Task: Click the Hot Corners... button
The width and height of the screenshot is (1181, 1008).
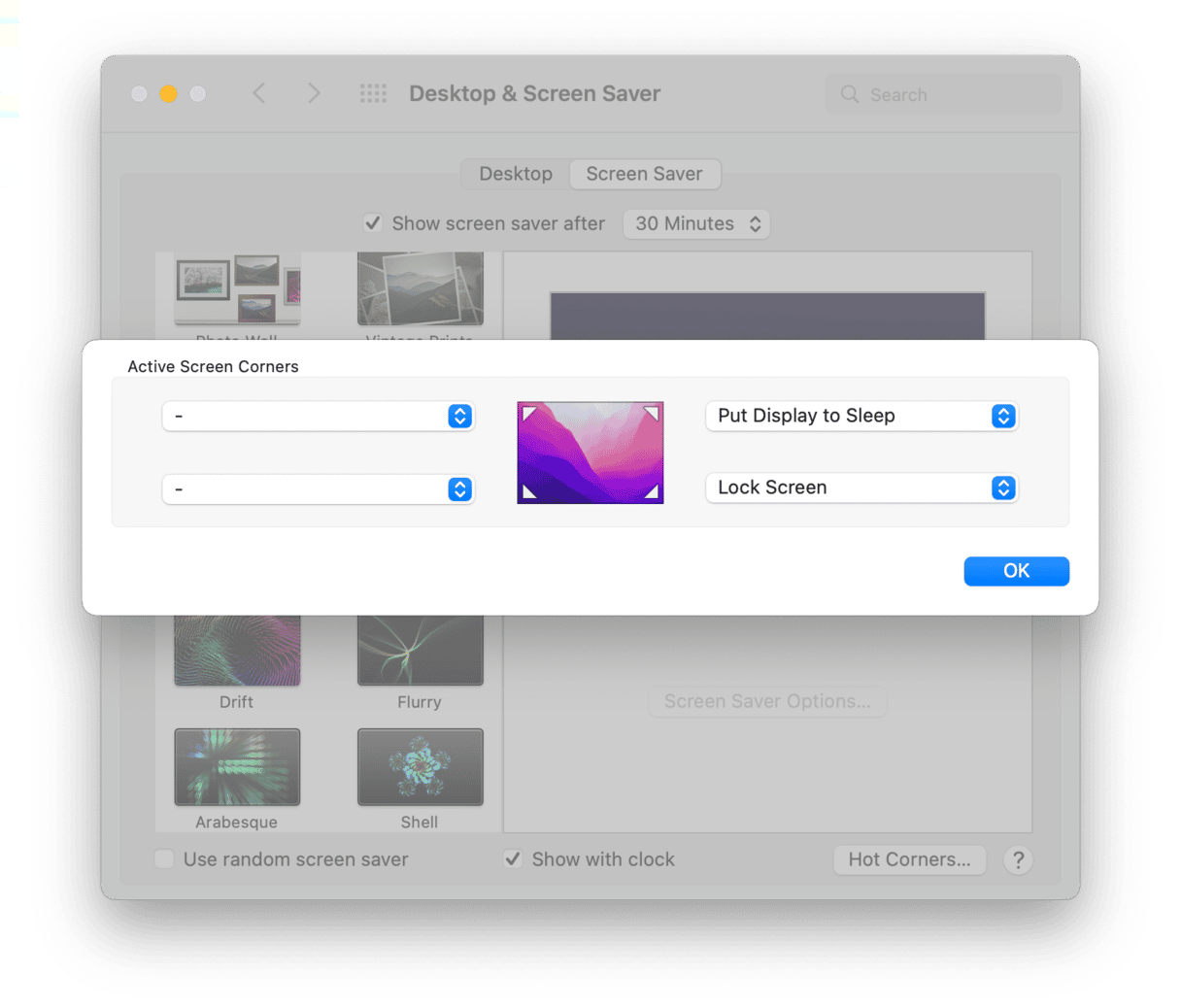Action: click(x=909, y=859)
